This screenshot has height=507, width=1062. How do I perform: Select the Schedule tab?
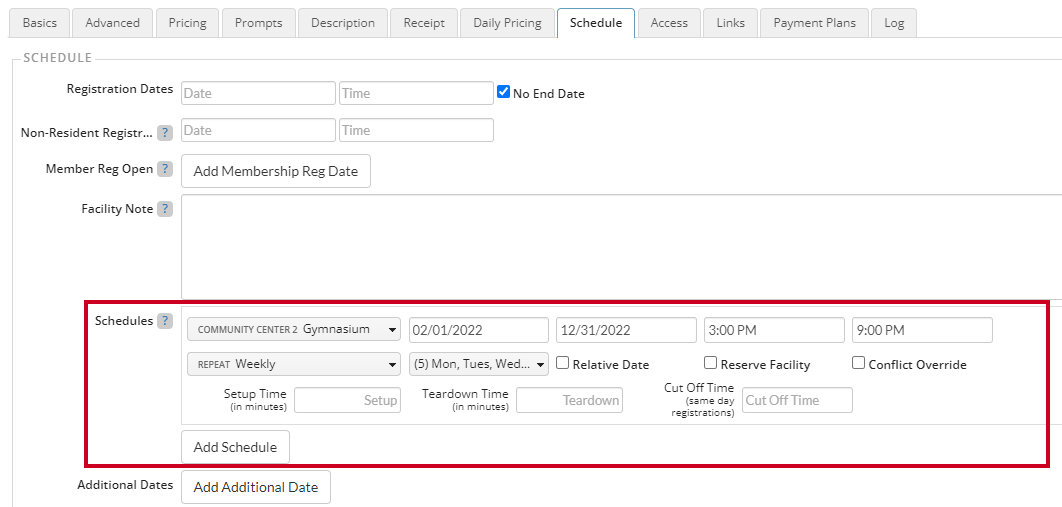pyautogui.click(x=596, y=23)
